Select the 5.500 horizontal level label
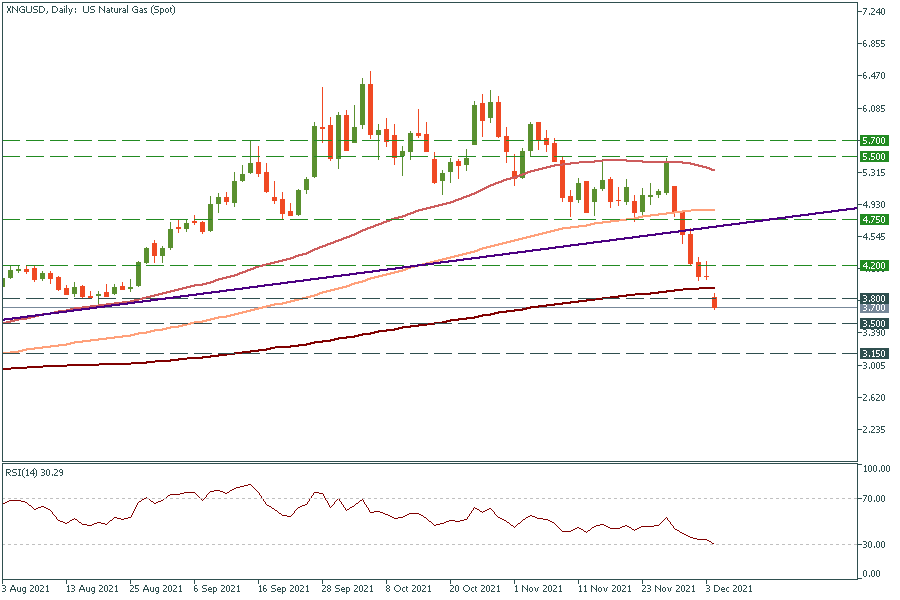 click(x=875, y=157)
